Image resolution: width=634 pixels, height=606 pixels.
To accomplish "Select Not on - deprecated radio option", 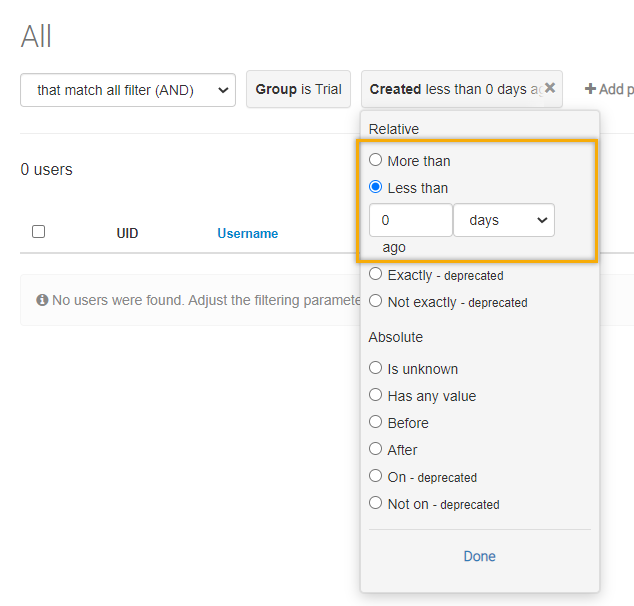I will [375, 503].
